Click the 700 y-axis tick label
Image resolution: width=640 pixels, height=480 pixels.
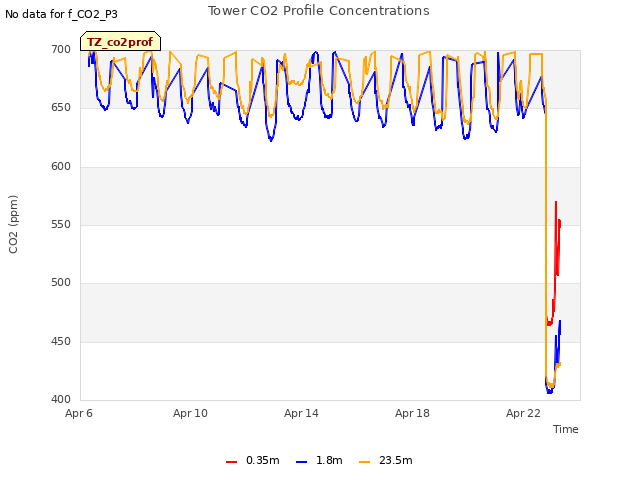point(61,49)
